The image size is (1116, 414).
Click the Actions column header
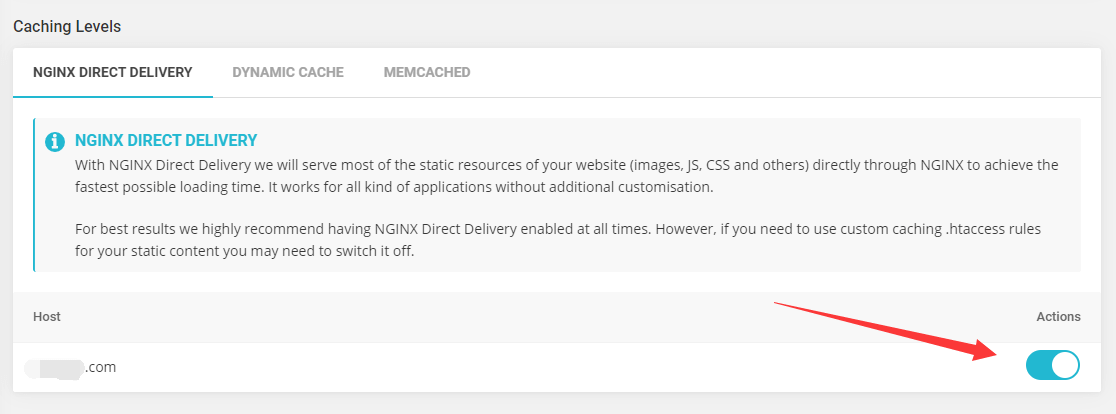(x=1058, y=316)
